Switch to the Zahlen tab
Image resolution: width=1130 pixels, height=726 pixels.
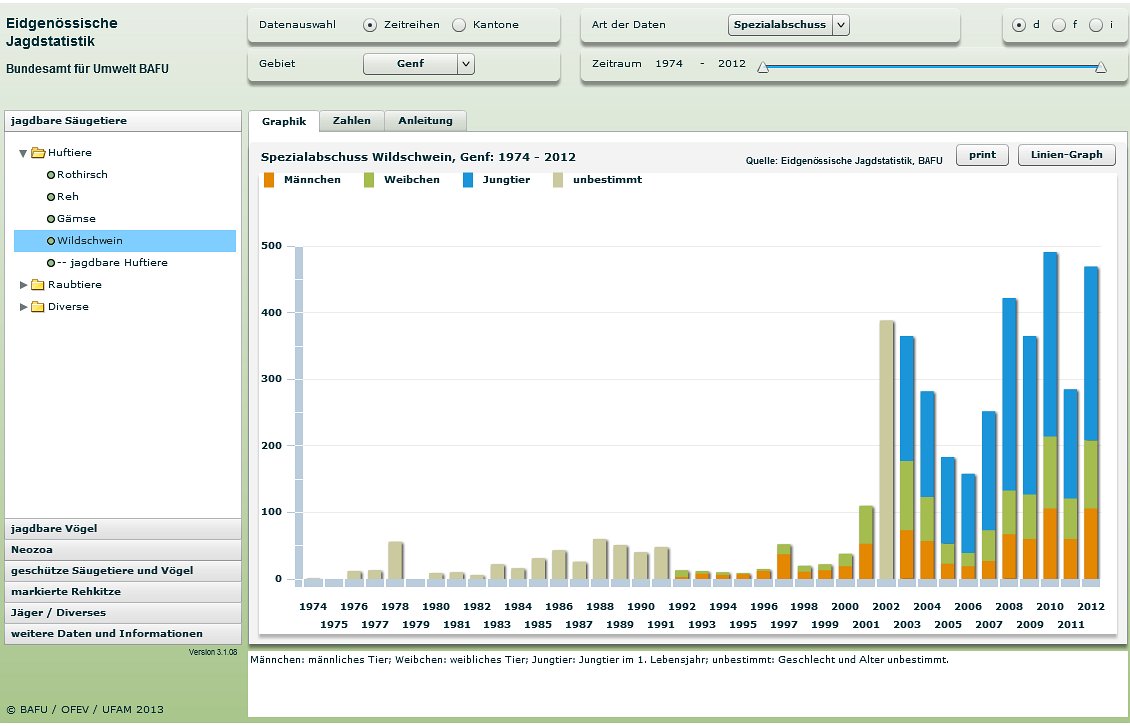pyautogui.click(x=352, y=121)
